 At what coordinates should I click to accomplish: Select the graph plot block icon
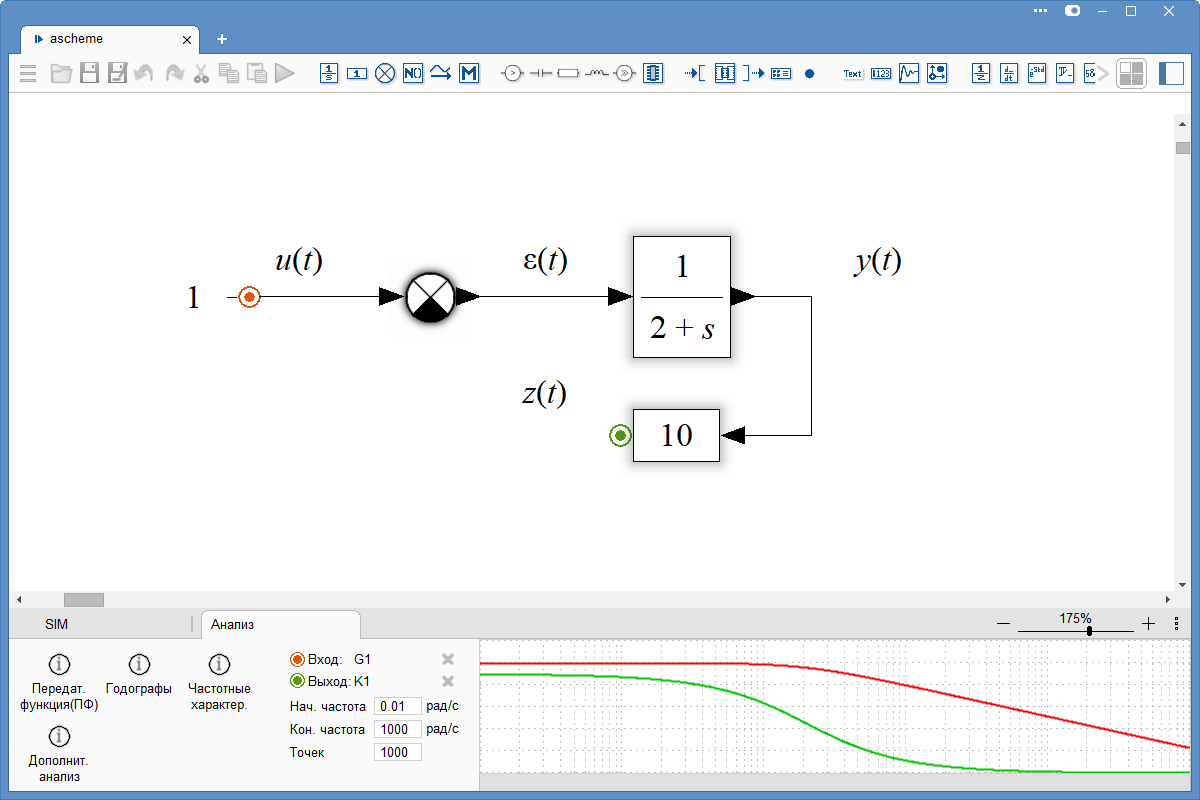pos(908,73)
